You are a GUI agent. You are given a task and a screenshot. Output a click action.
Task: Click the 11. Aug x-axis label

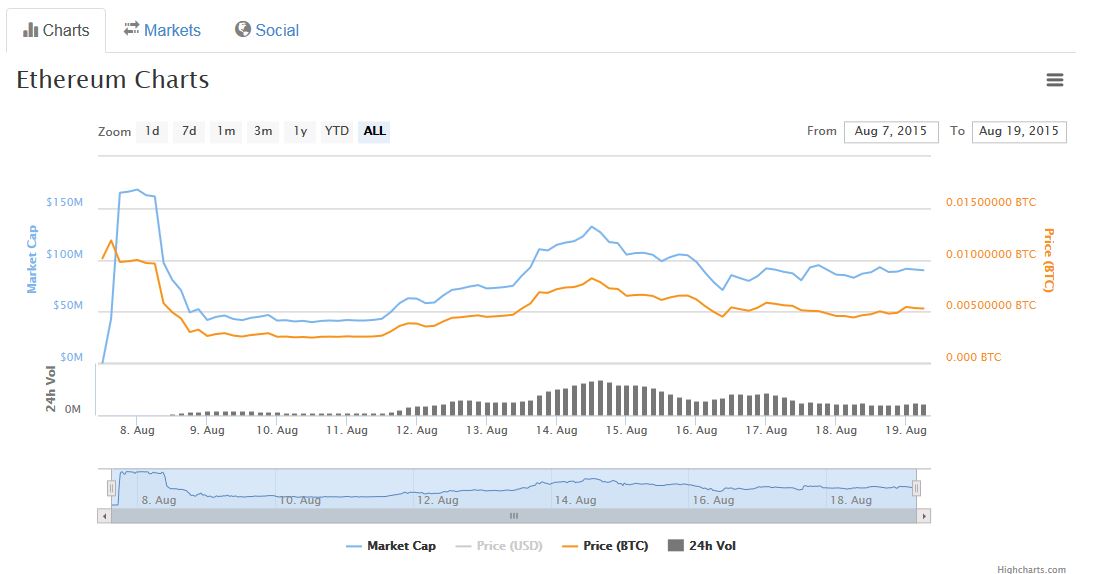pyautogui.click(x=347, y=430)
